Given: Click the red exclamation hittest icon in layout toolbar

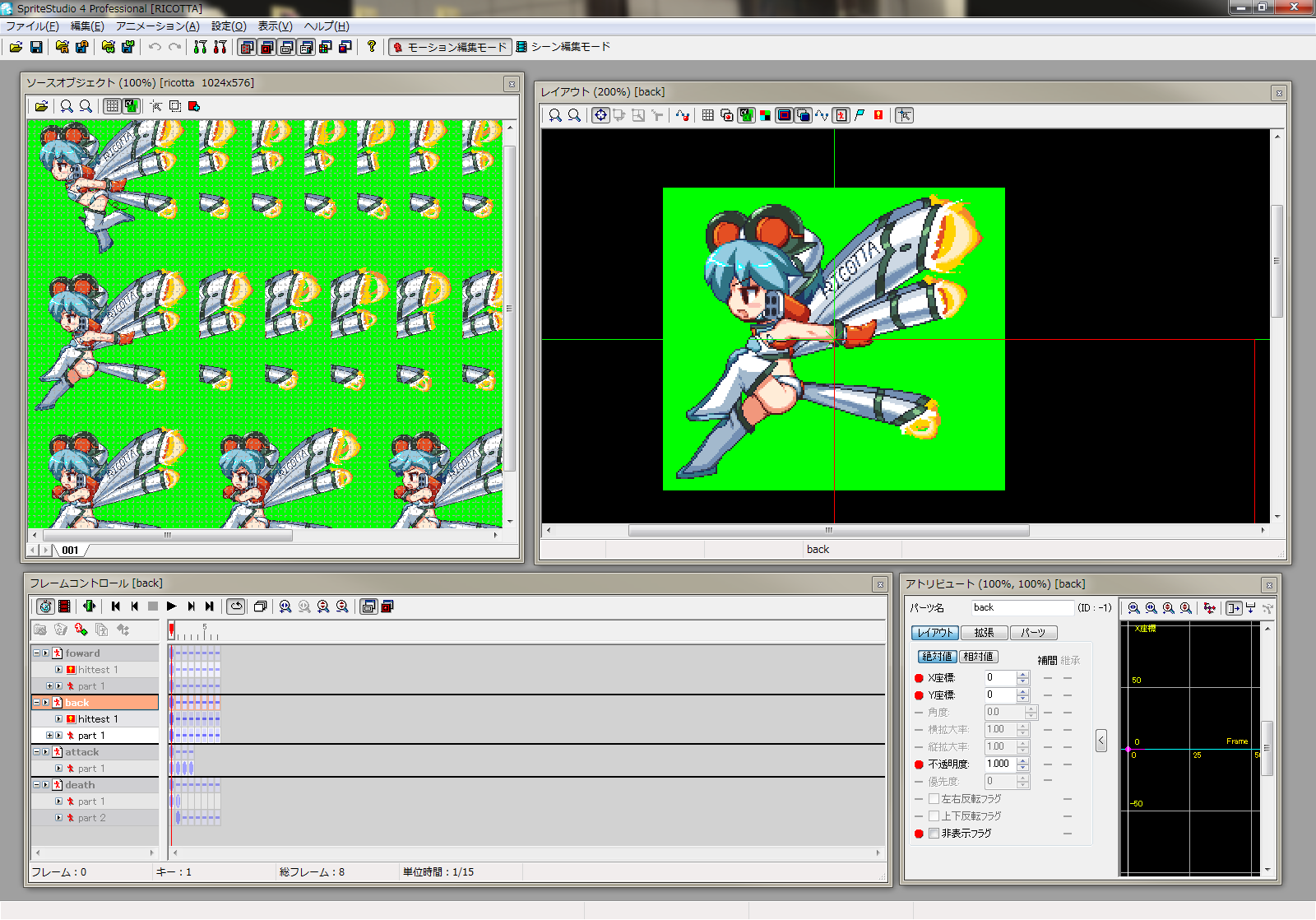Looking at the screenshot, I should [x=878, y=115].
